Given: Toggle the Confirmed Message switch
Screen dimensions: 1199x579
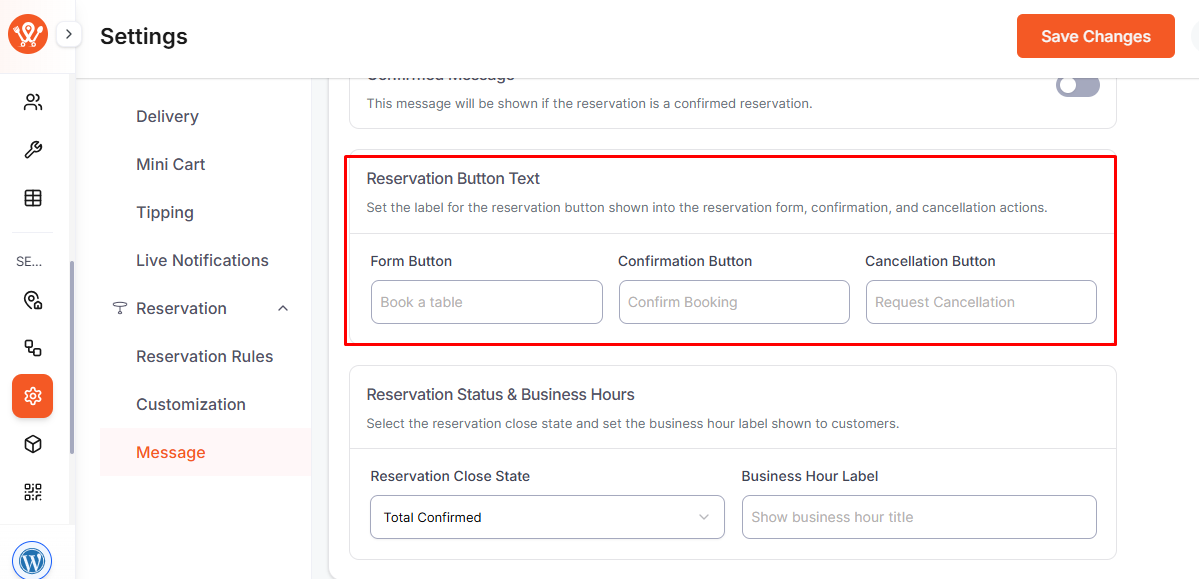Looking at the screenshot, I should [x=1078, y=86].
